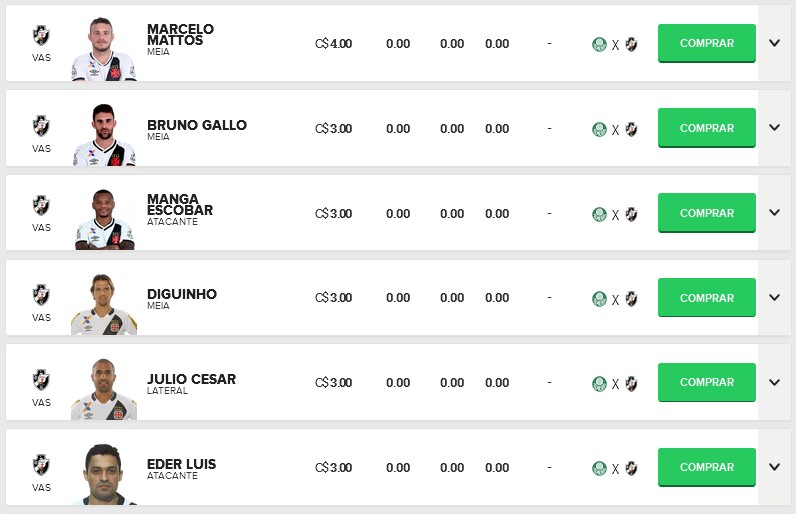Click Manga Escobar player photo
796x514 pixels.
tap(104, 218)
